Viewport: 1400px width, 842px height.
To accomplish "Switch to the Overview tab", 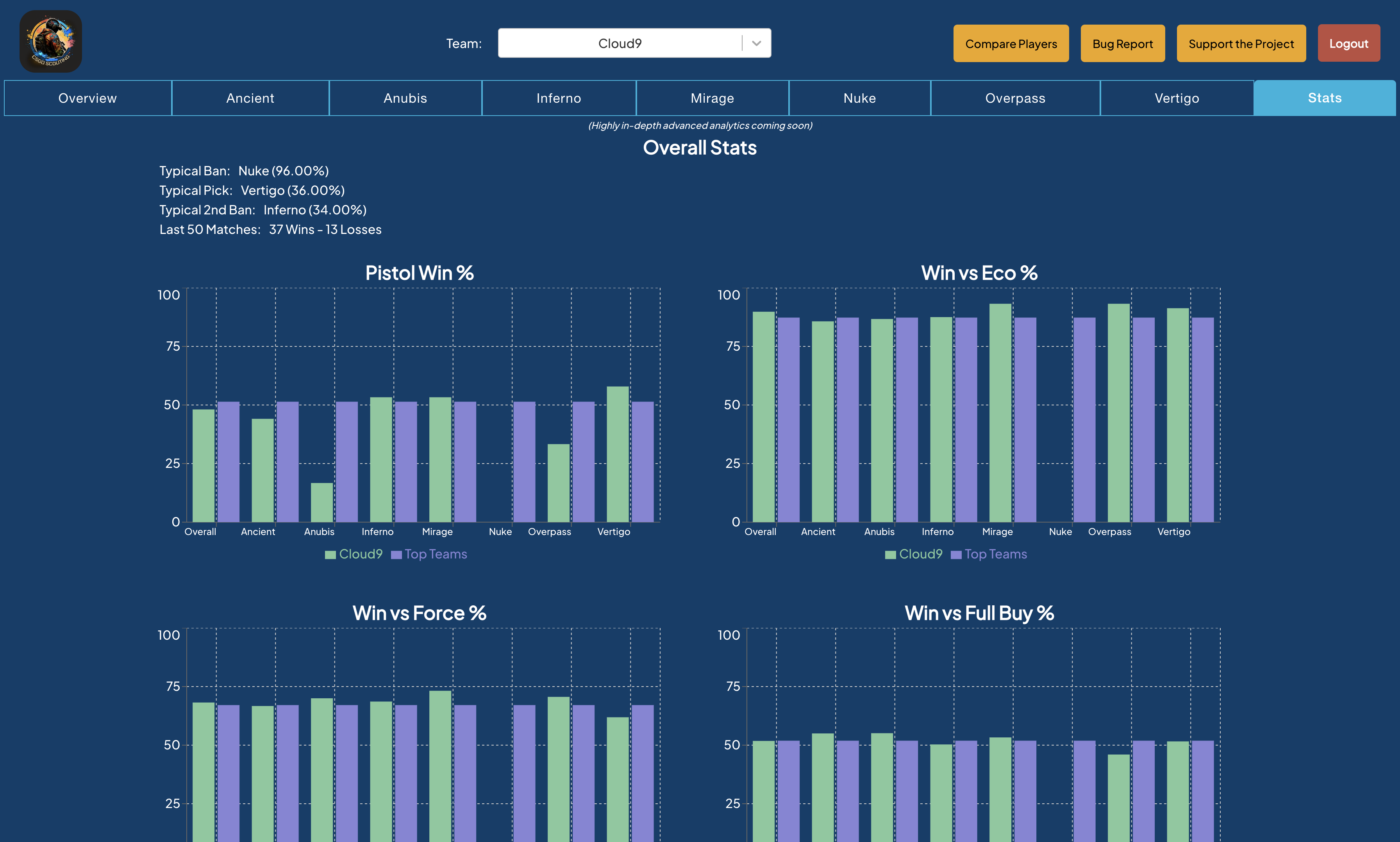I will point(88,98).
